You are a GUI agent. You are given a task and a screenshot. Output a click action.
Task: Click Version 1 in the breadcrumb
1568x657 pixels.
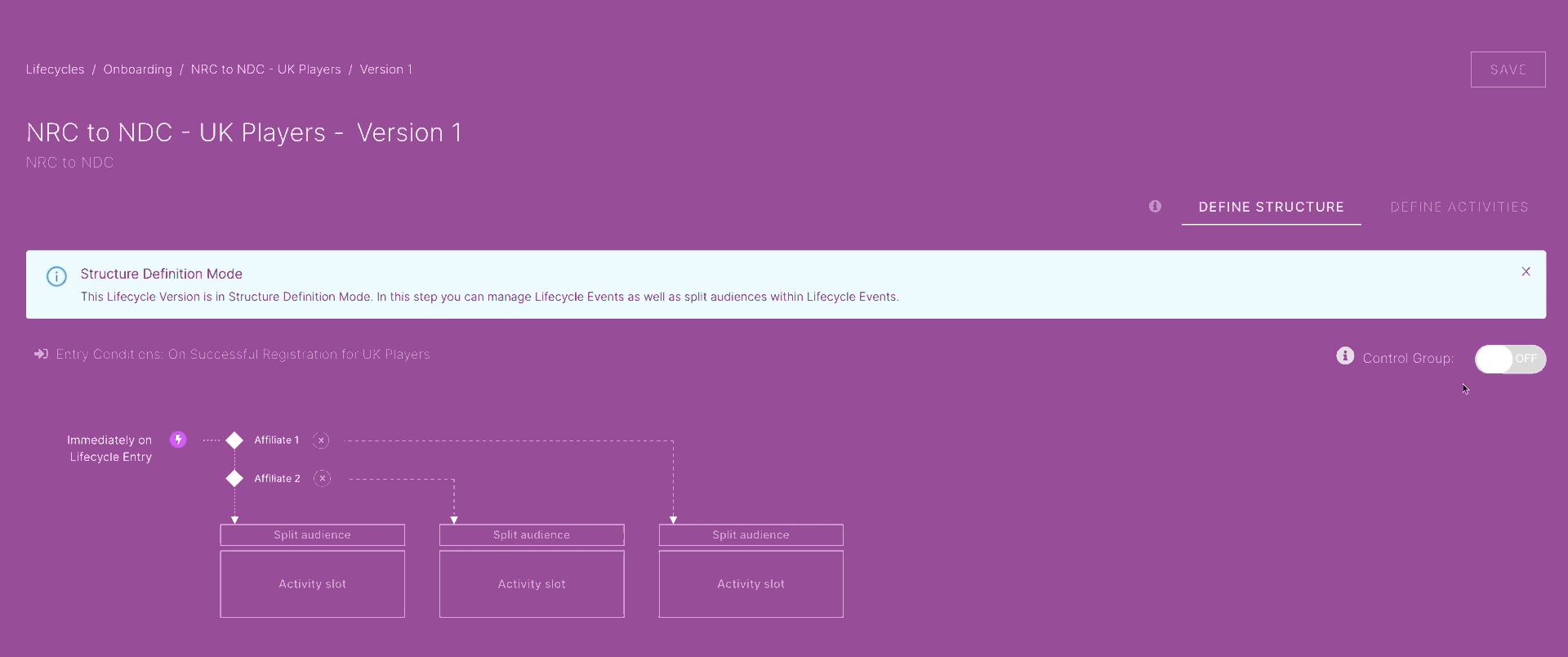click(385, 69)
